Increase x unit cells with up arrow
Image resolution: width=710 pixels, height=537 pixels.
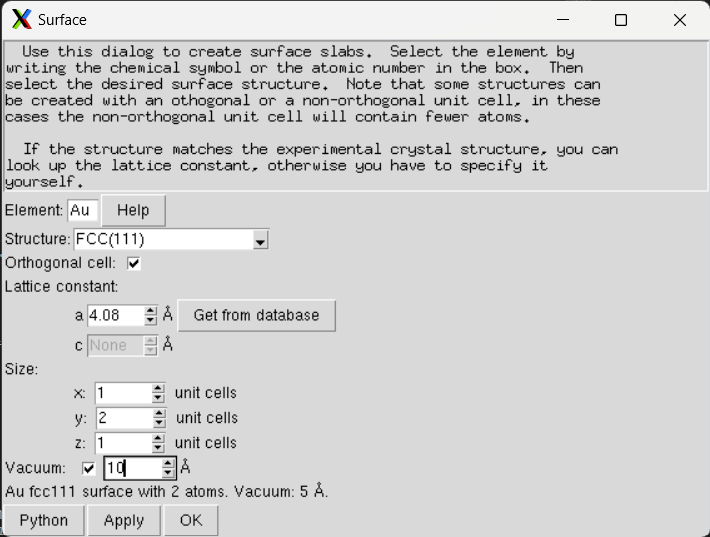[158, 388]
